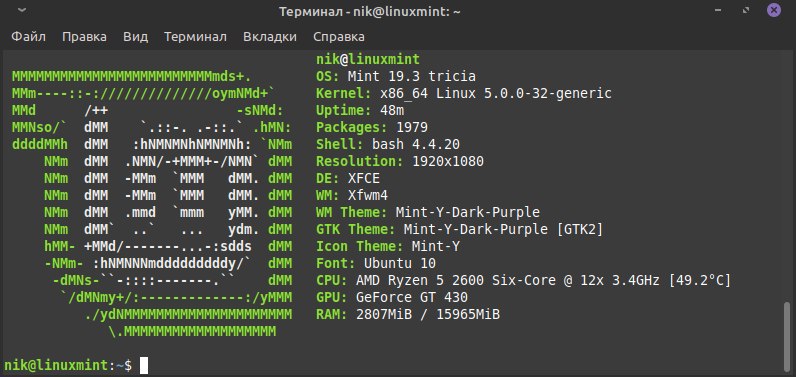Click the Kernel 5.0.0-32-generic line
796x377 pixels.
click(x=463, y=93)
